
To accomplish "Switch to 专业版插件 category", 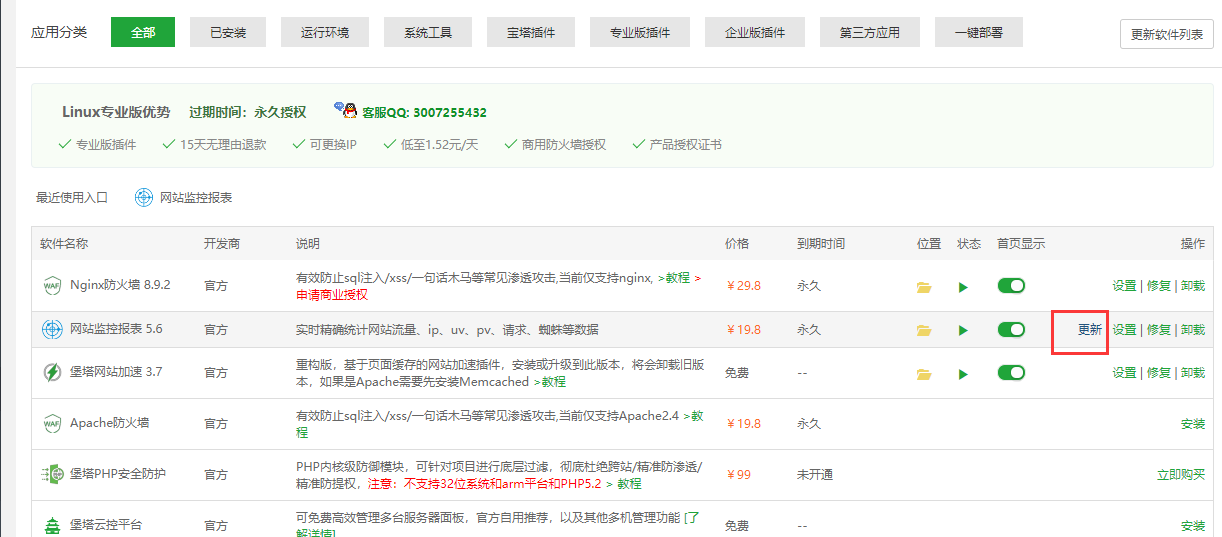I will (640, 32).
